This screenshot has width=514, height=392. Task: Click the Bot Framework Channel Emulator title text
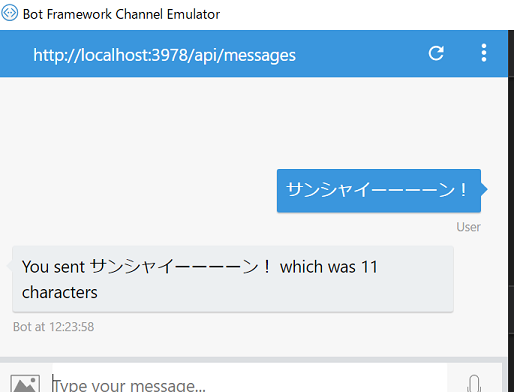click(121, 14)
